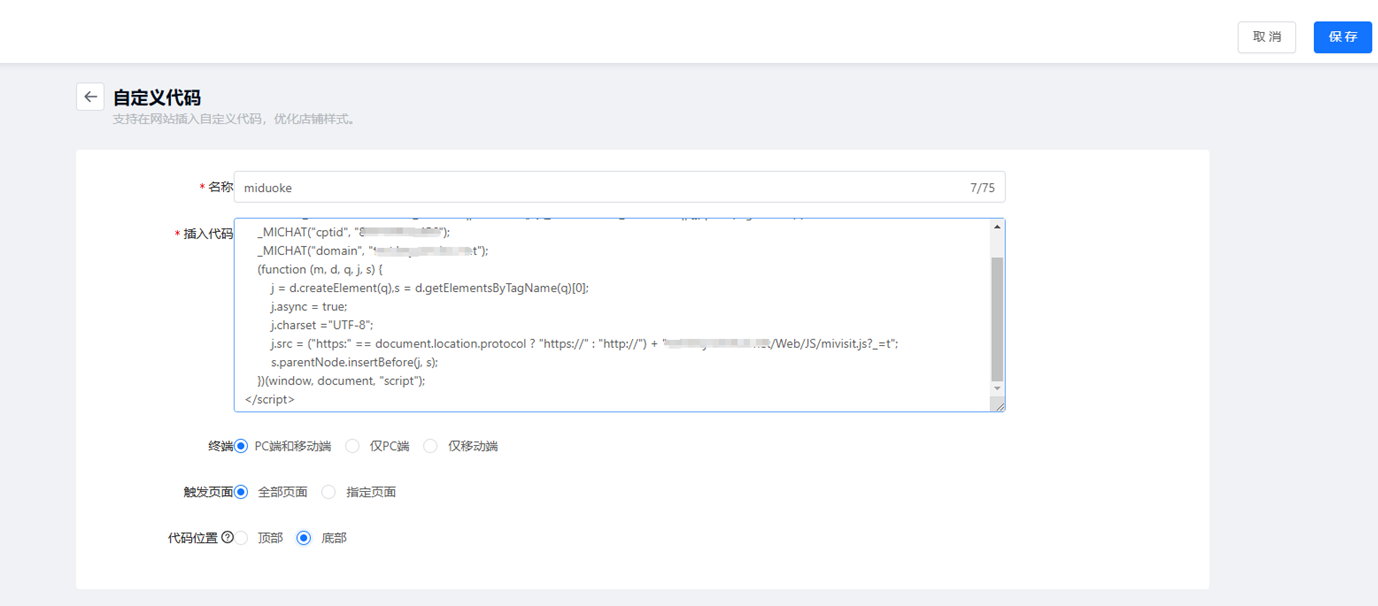Click inside the 插入代码 code textarea
The width and height of the screenshot is (1378, 606).
click(x=619, y=315)
